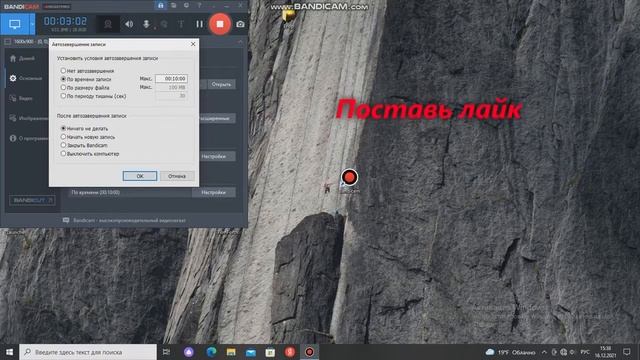Click the Открыть button
Viewport: 640px width, 360px height.
pyautogui.click(x=221, y=84)
